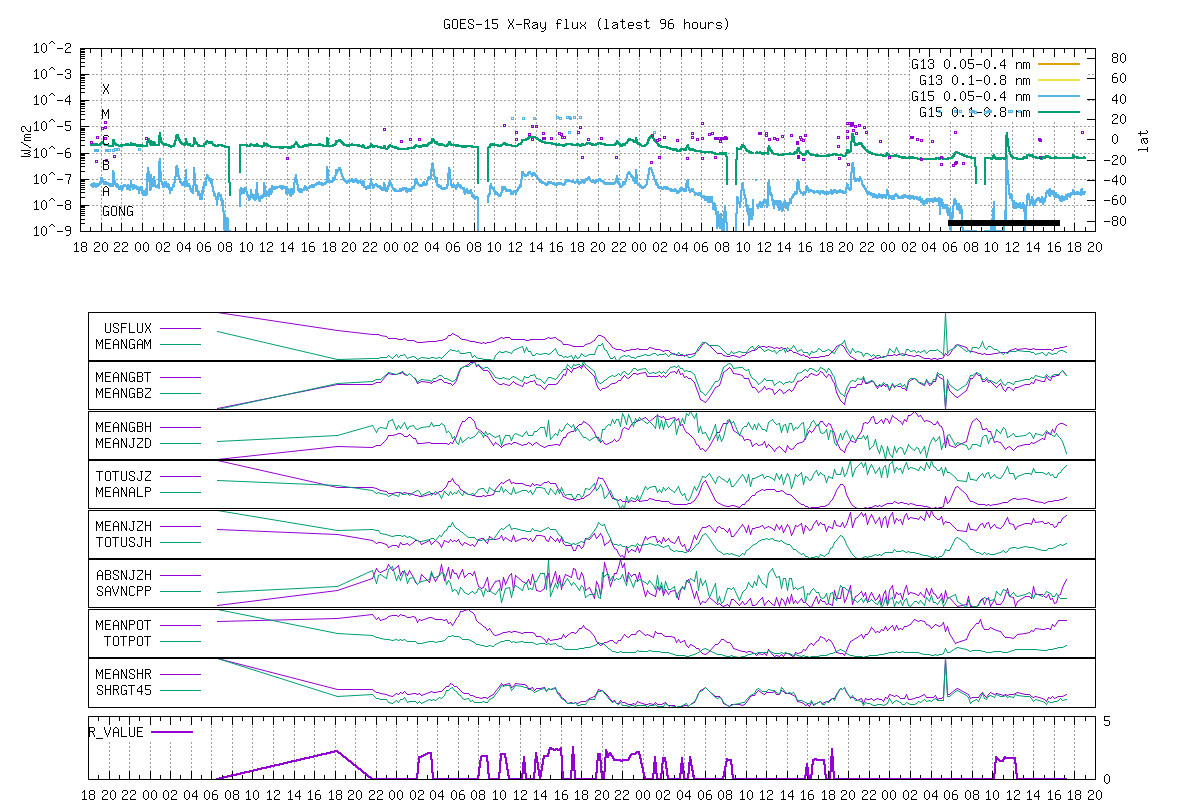Select the TOTPOT series label
Viewport: 1200px width, 800px height.
(127, 641)
